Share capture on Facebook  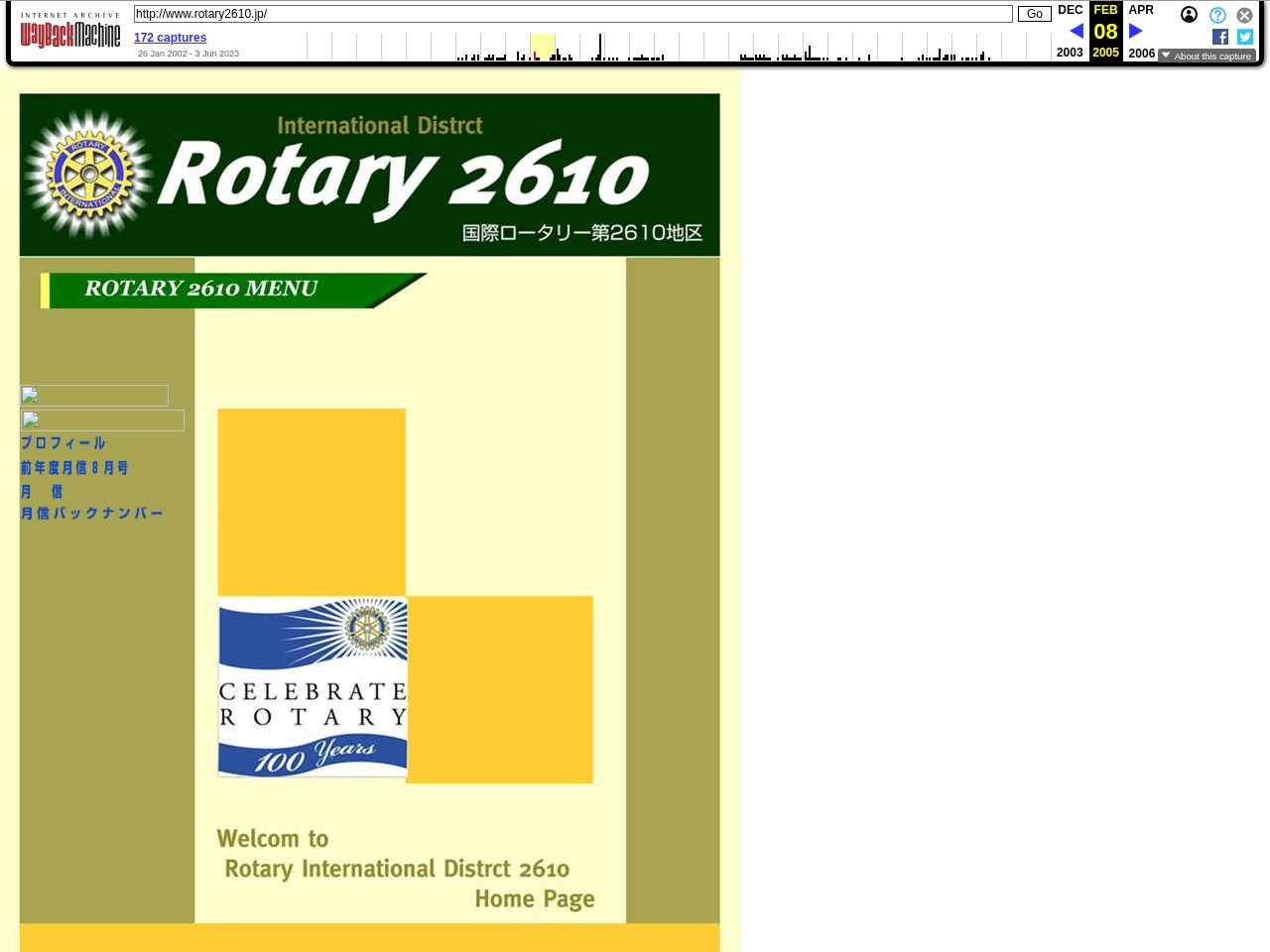pos(1220,37)
